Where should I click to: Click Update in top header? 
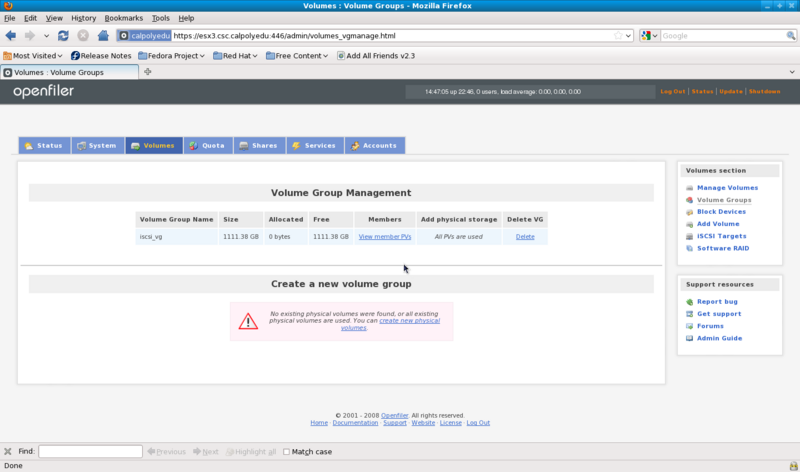pos(731,91)
